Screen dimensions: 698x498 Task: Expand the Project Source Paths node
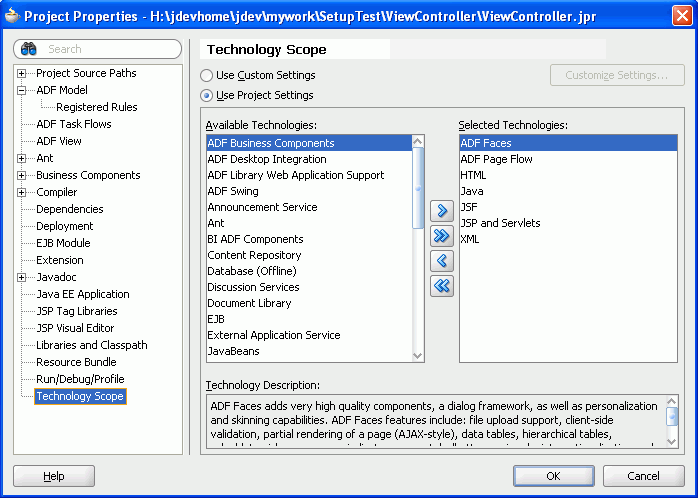tap(21, 73)
